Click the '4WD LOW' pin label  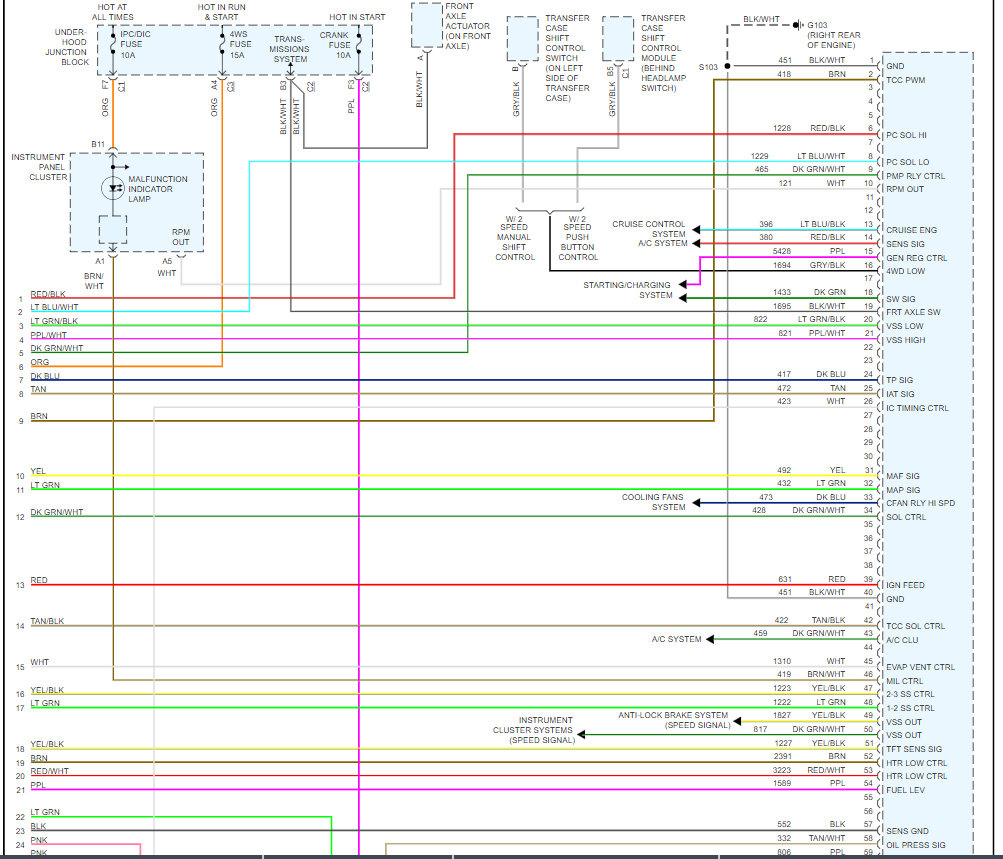point(905,271)
